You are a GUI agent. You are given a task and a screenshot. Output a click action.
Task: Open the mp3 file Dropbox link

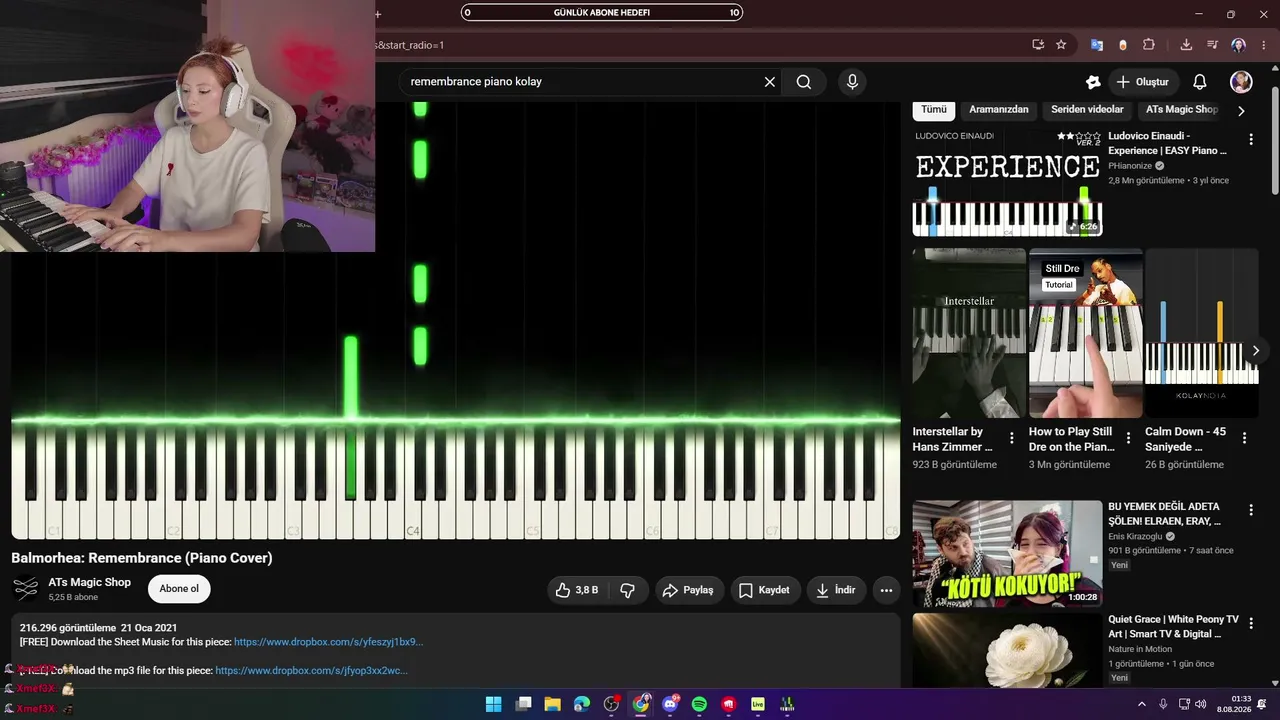[311, 670]
